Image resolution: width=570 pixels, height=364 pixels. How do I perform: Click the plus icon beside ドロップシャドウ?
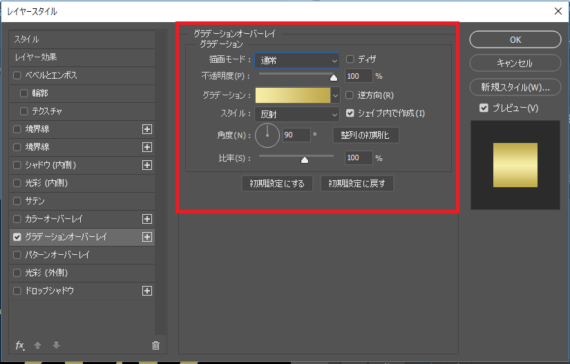pos(147,291)
